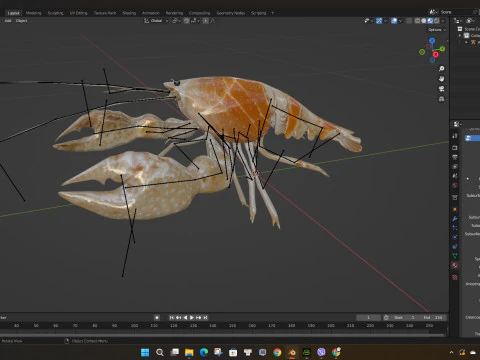
Task: Open the snapping options dropdown
Action: [x=195, y=21]
